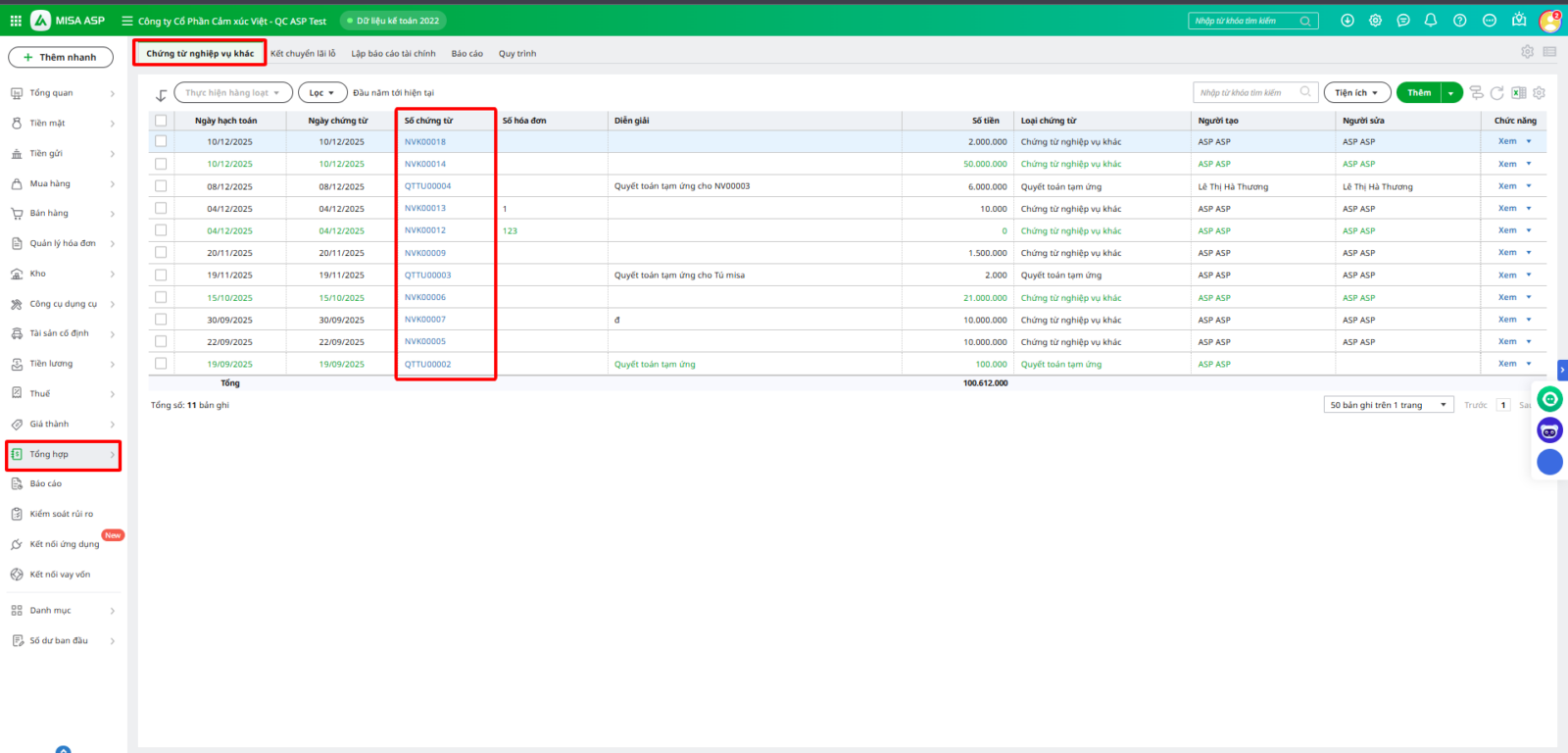1568x753 pixels.
Task: Open the 50 bản ghi page-size dropdown
Action: (1388, 405)
